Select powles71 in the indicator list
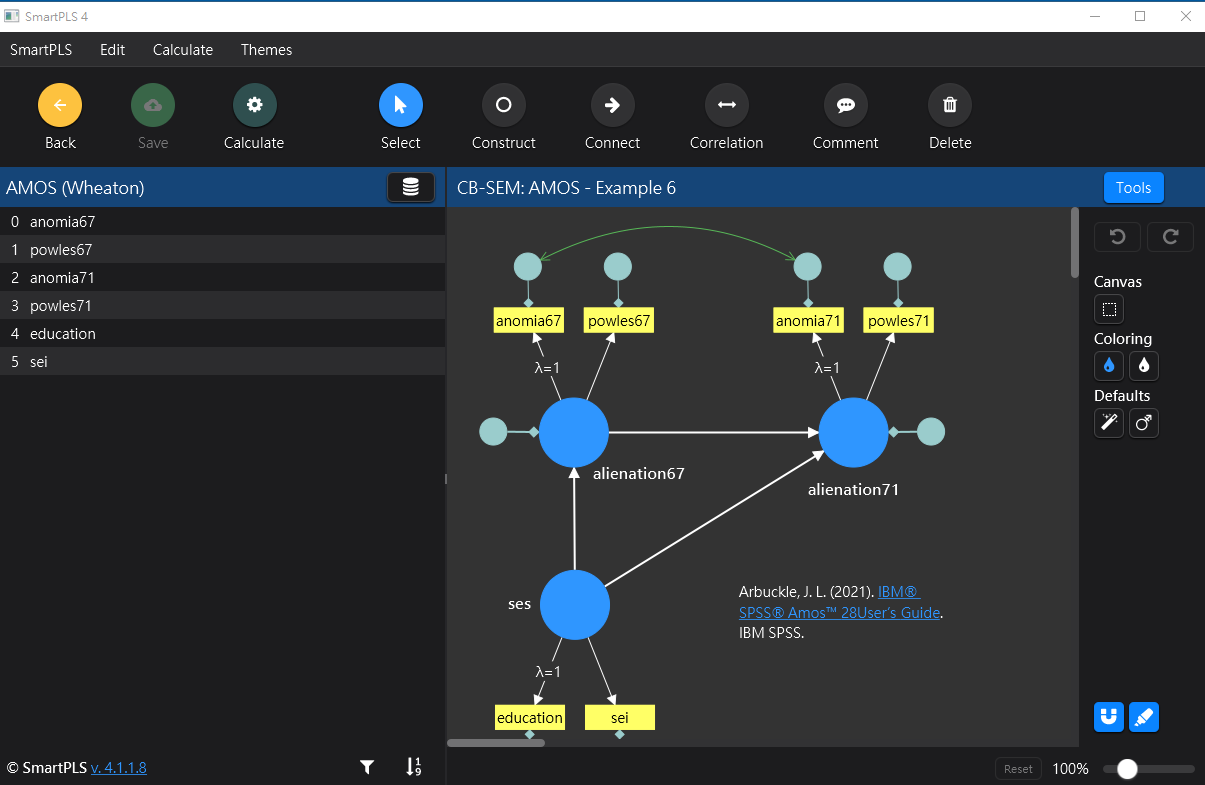 [222, 306]
